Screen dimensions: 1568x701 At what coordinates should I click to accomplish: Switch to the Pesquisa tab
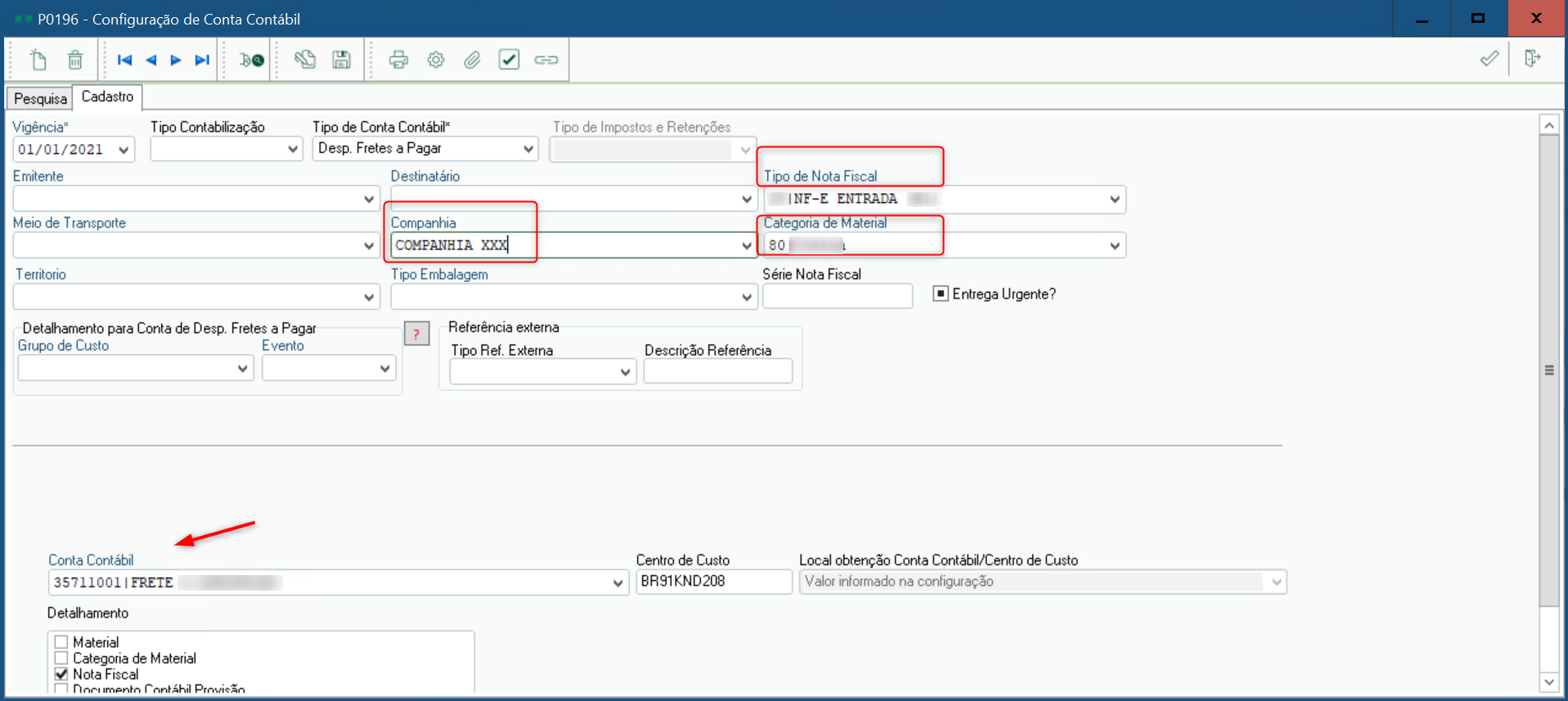(40, 98)
